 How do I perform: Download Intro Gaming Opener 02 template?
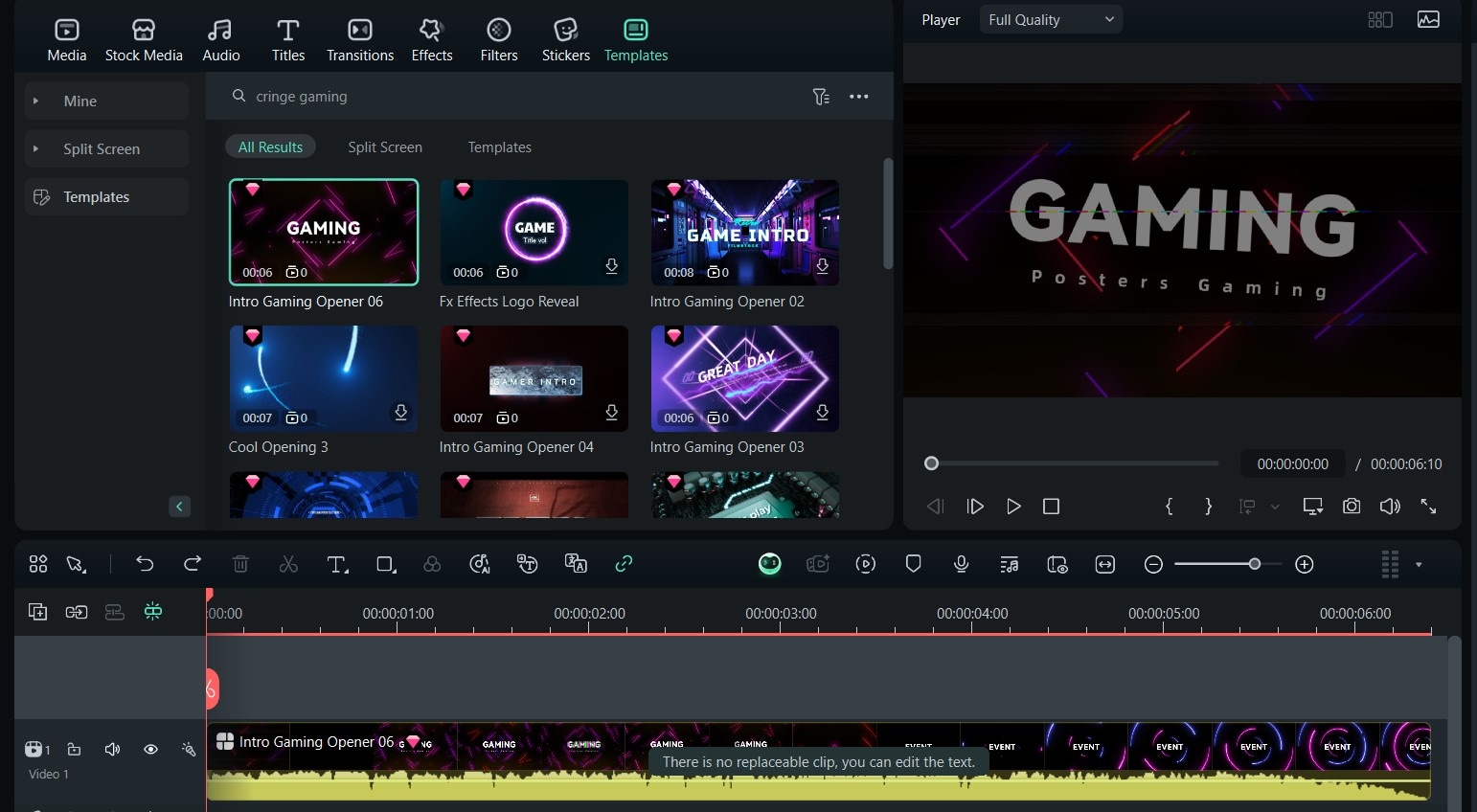click(x=822, y=266)
